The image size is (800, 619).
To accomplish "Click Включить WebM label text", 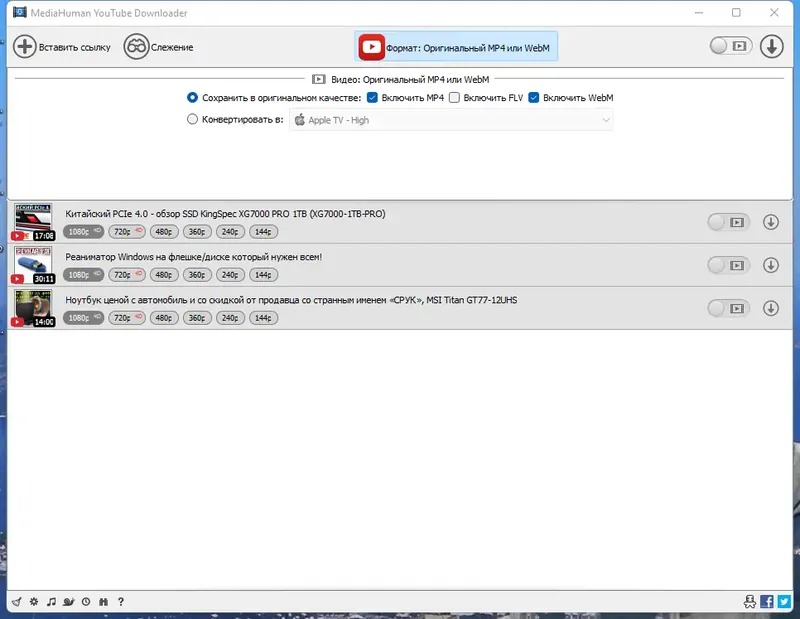I will 578,97.
